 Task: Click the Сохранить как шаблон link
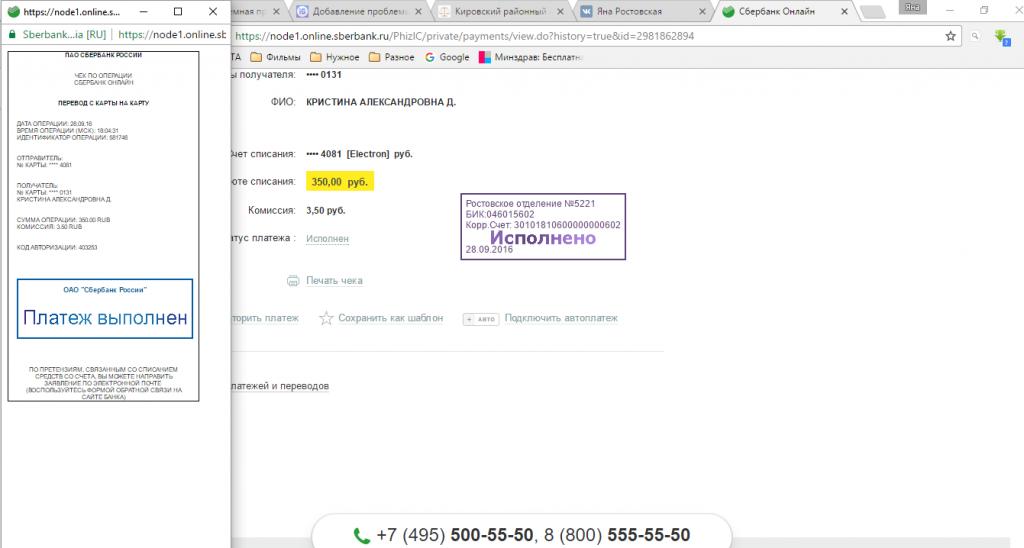click(391, 318)
